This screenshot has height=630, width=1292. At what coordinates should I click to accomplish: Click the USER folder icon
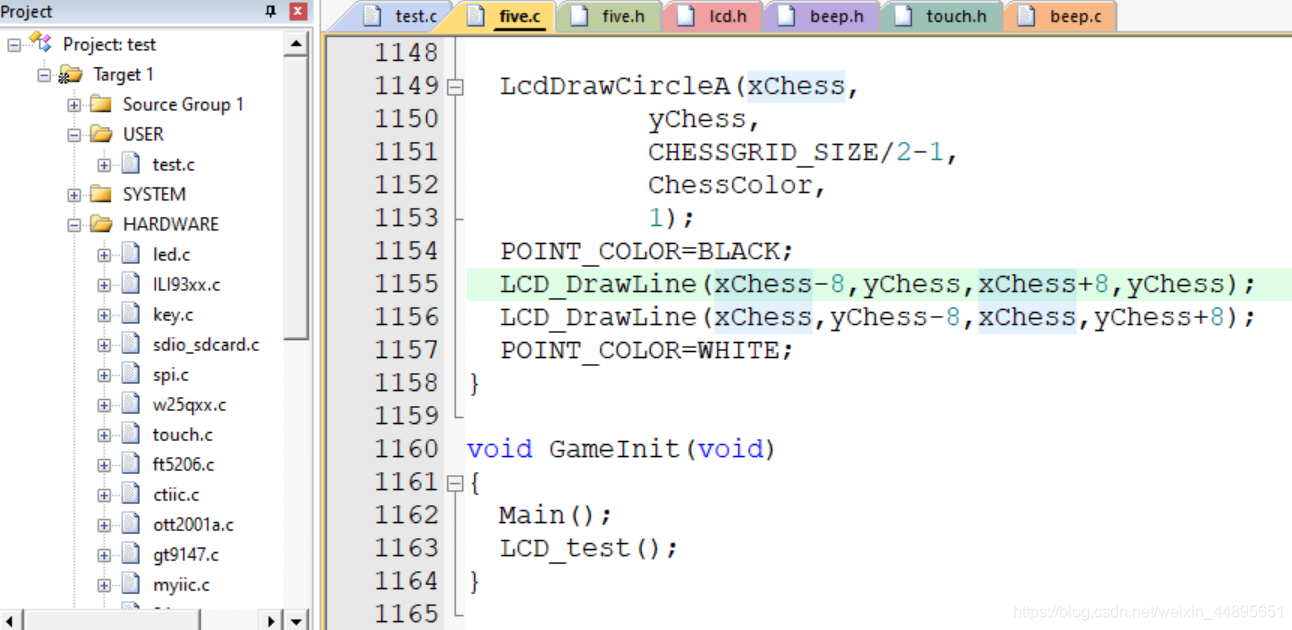100,134
